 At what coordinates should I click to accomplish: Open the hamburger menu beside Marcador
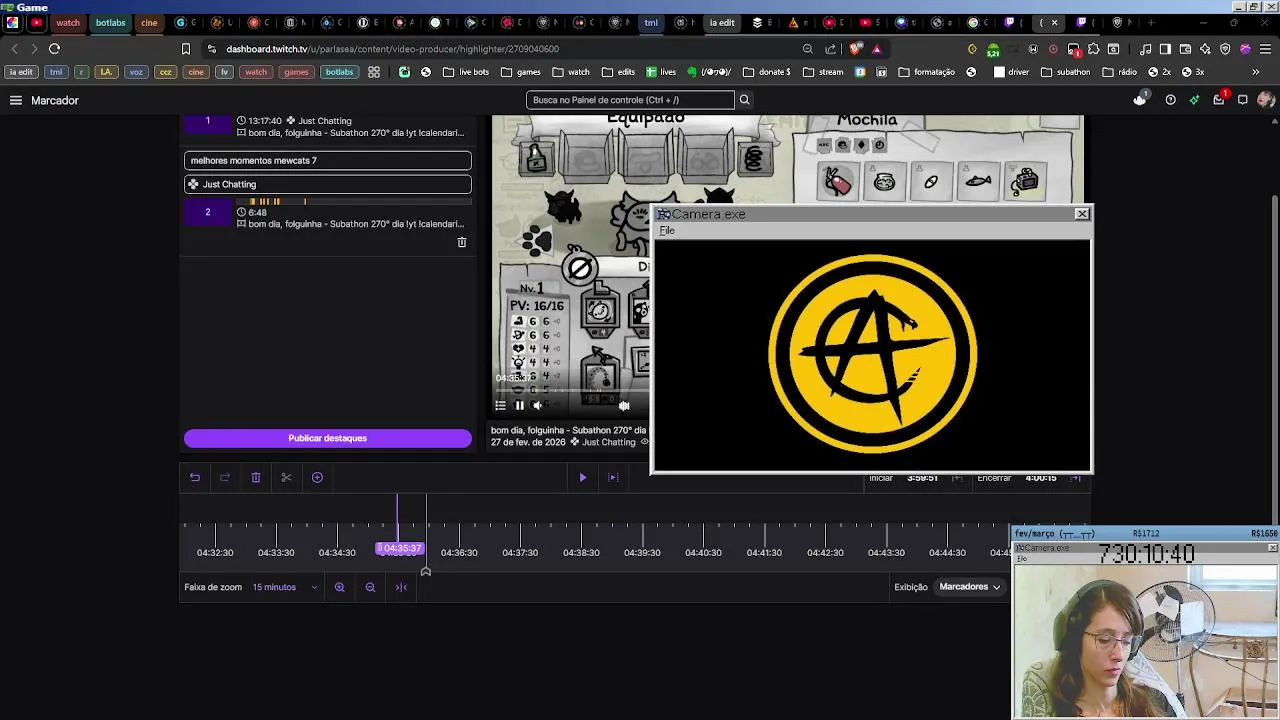[16, 100]
